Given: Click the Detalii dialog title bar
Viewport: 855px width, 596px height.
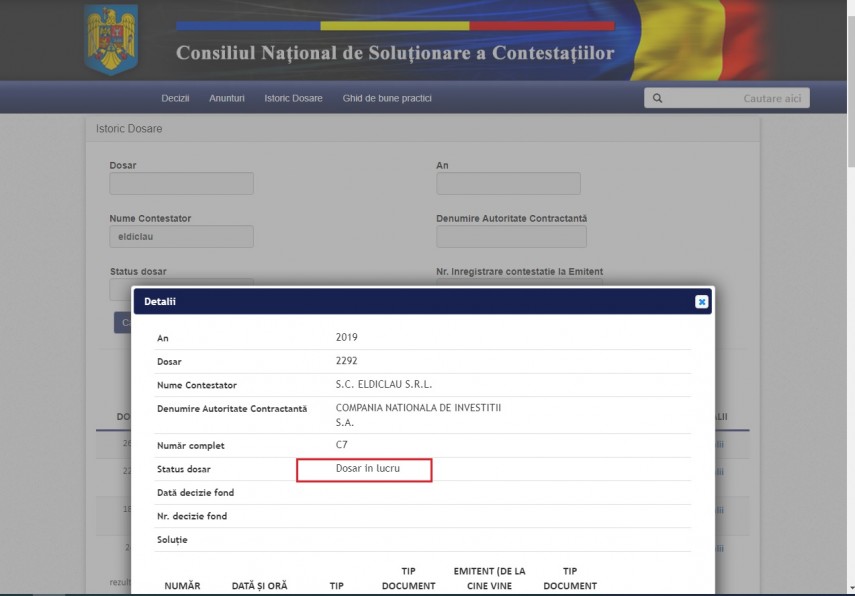Looking at the screenshot, I should [400, 301].
